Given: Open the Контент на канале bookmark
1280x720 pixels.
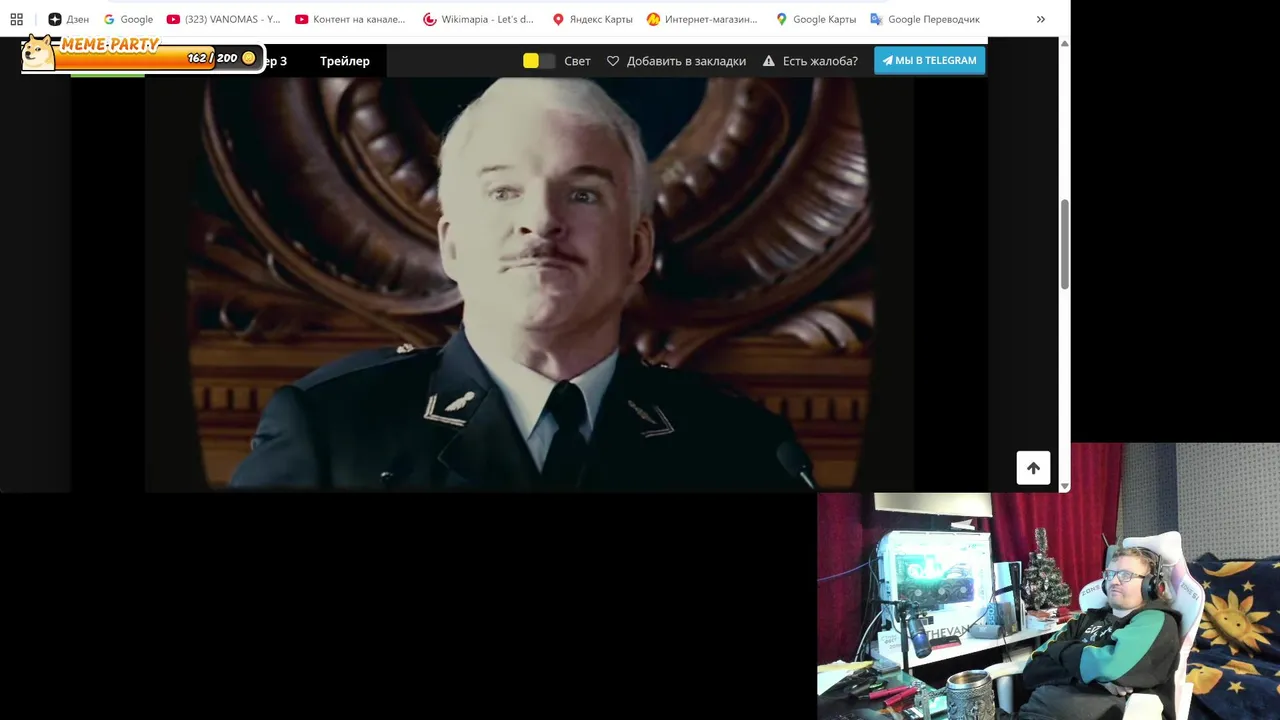Looking at the screenshot, I should coord(350,19).
